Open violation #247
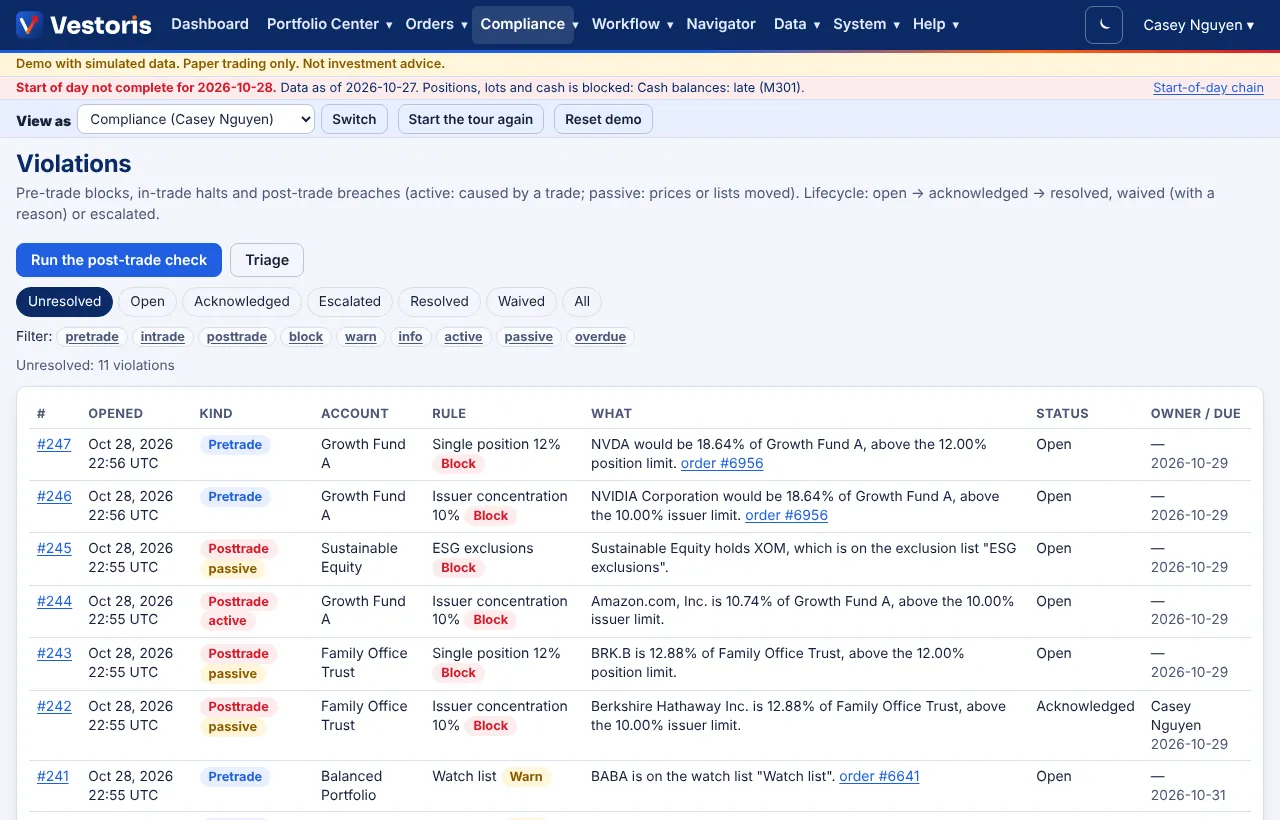The width and height of the screenshot is (1280, 820). 54,444
